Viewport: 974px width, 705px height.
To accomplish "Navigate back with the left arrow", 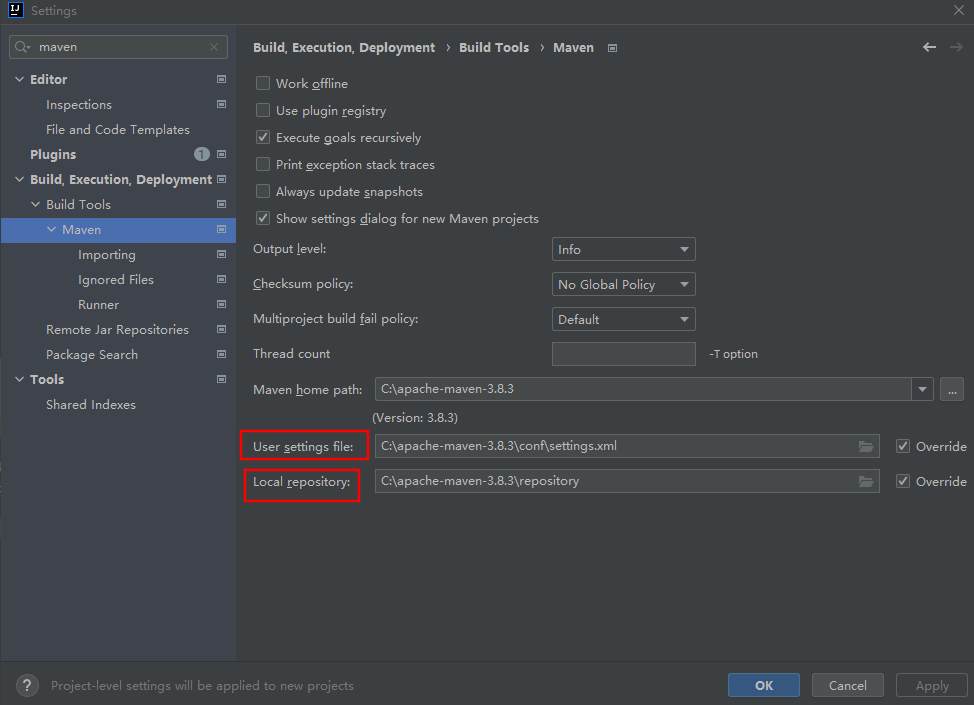I will 929,47.
